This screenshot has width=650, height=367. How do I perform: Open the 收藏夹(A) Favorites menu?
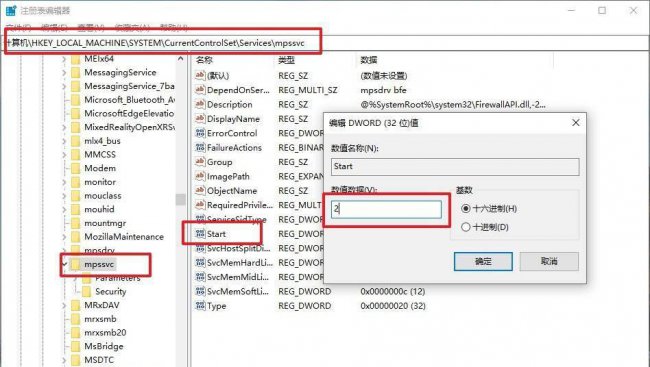tap(132, 28)
